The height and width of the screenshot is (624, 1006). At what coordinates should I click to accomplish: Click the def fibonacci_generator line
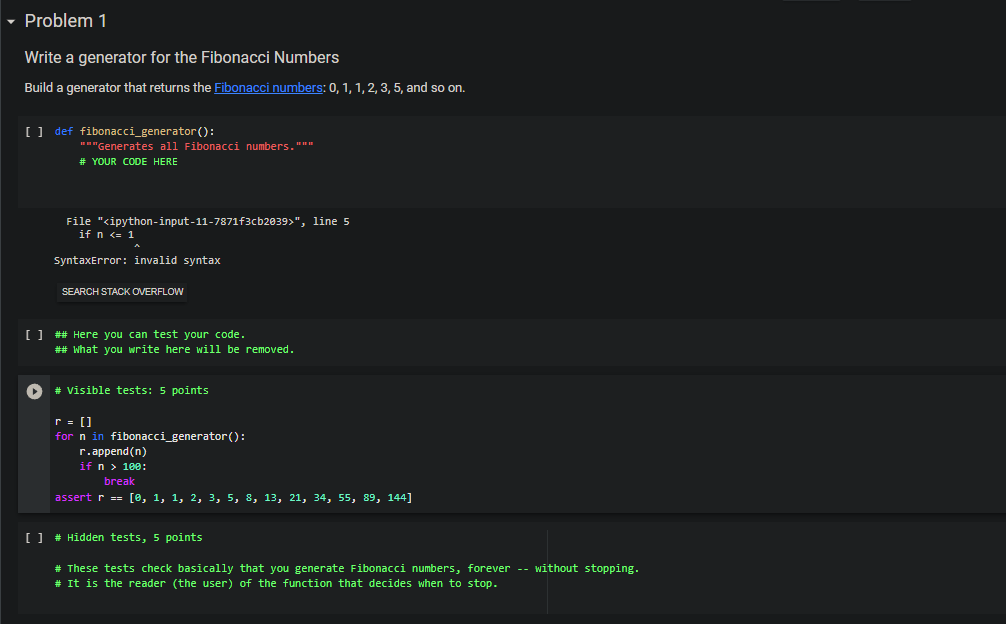click(x=135, y=131)
